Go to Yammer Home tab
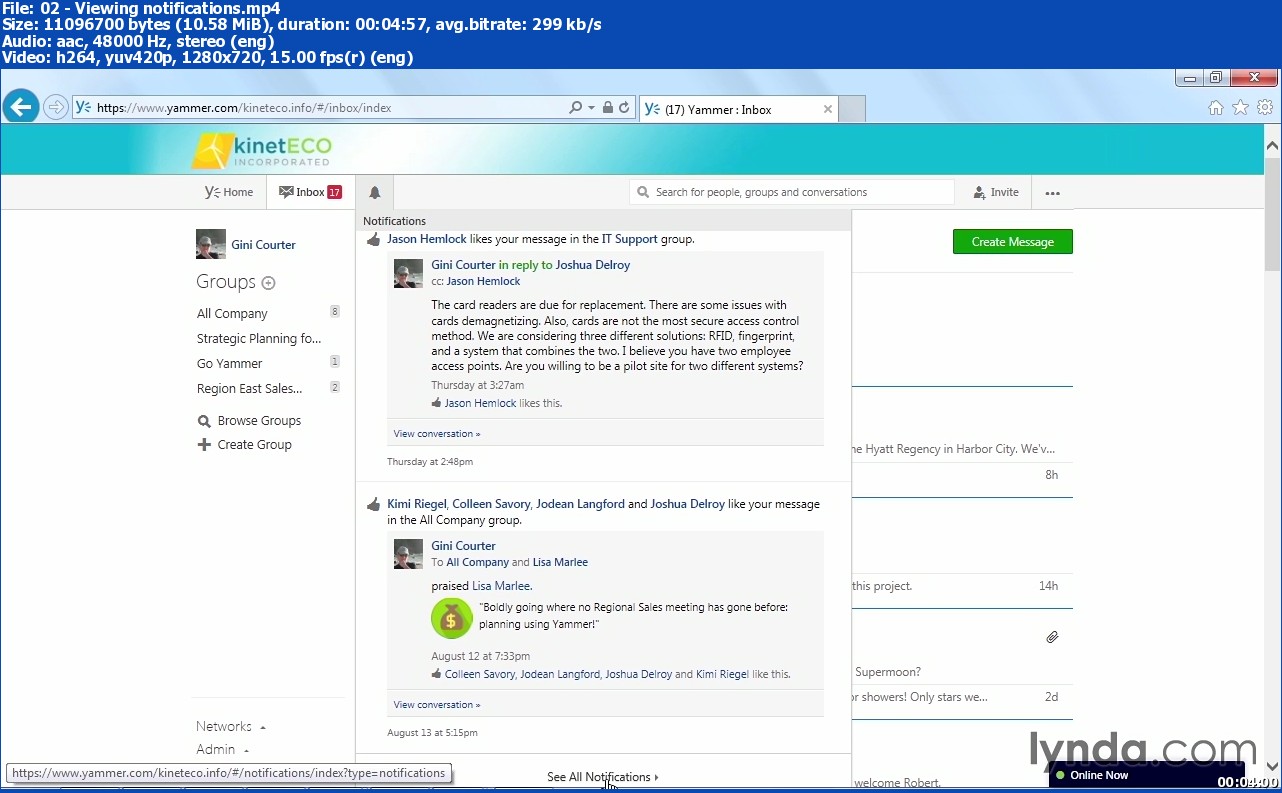The image size is (1282, 793). click(x=229, y=192)
